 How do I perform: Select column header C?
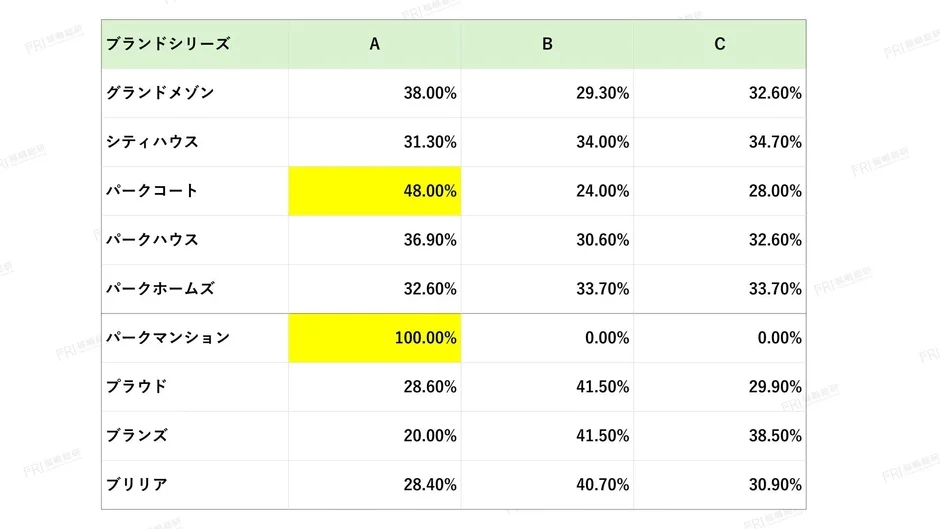pos(720,44)
